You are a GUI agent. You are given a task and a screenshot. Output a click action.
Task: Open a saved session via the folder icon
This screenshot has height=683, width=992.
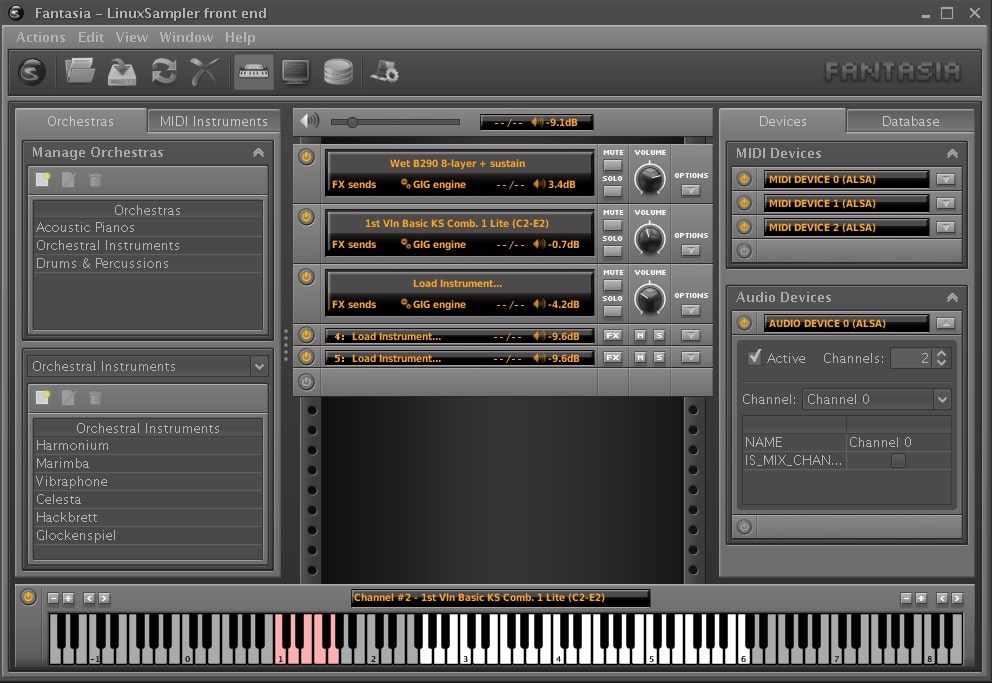point(80,72)
